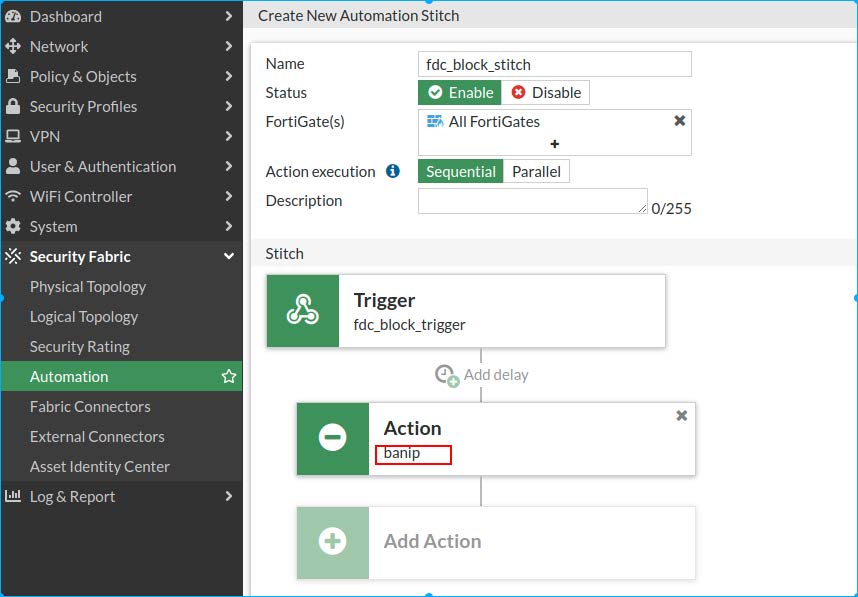
Task: Click the WiFi Controller signal icon
Action: [x=13, y=196]
